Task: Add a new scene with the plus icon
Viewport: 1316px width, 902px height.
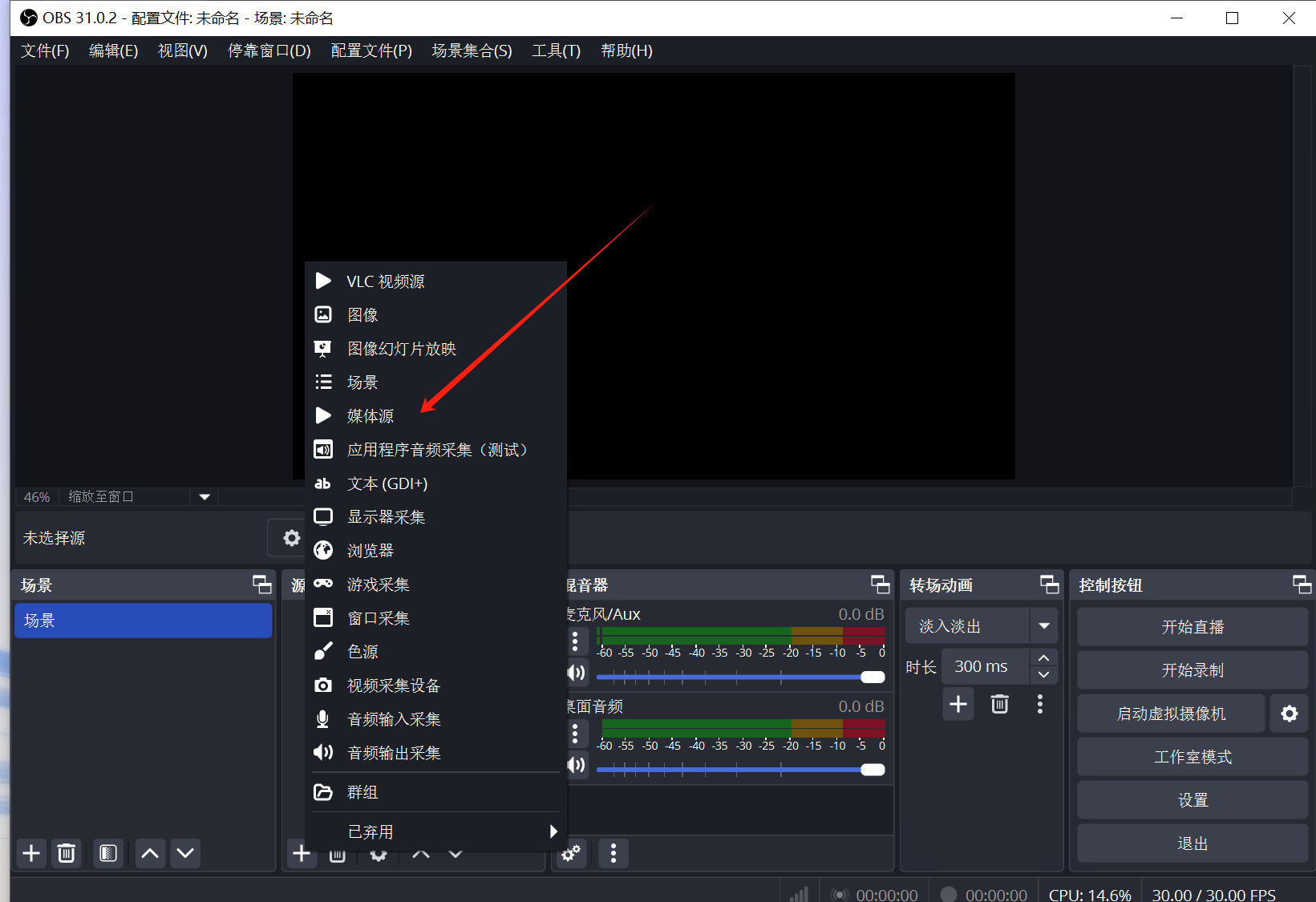Action: [30, 853]
